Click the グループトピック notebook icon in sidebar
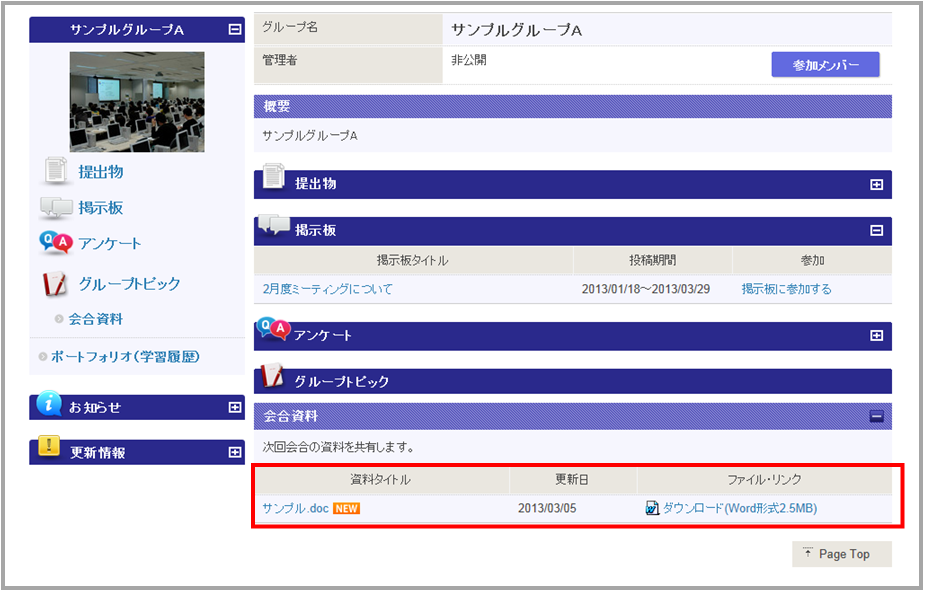This screenshot has height=592, width=925. 55,284
